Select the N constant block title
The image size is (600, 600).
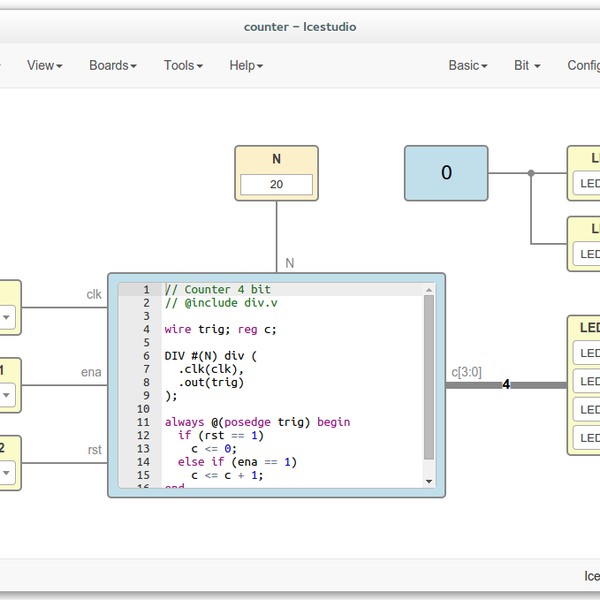(x=276, y=159)
